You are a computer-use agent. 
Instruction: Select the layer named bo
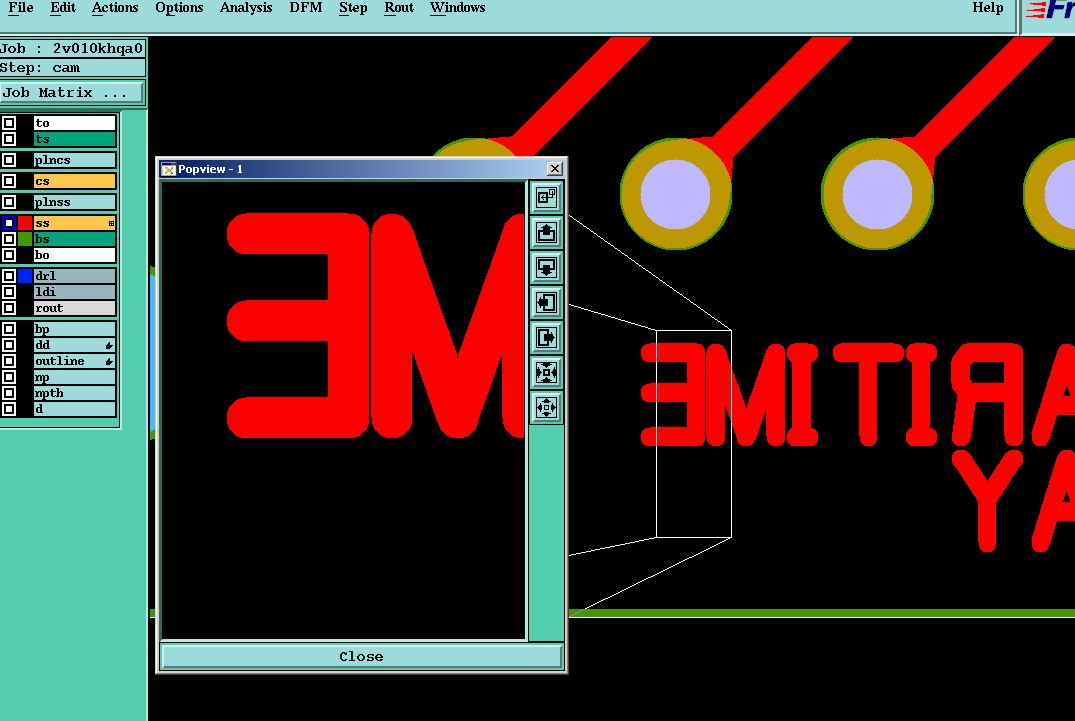tap(75, 255)
